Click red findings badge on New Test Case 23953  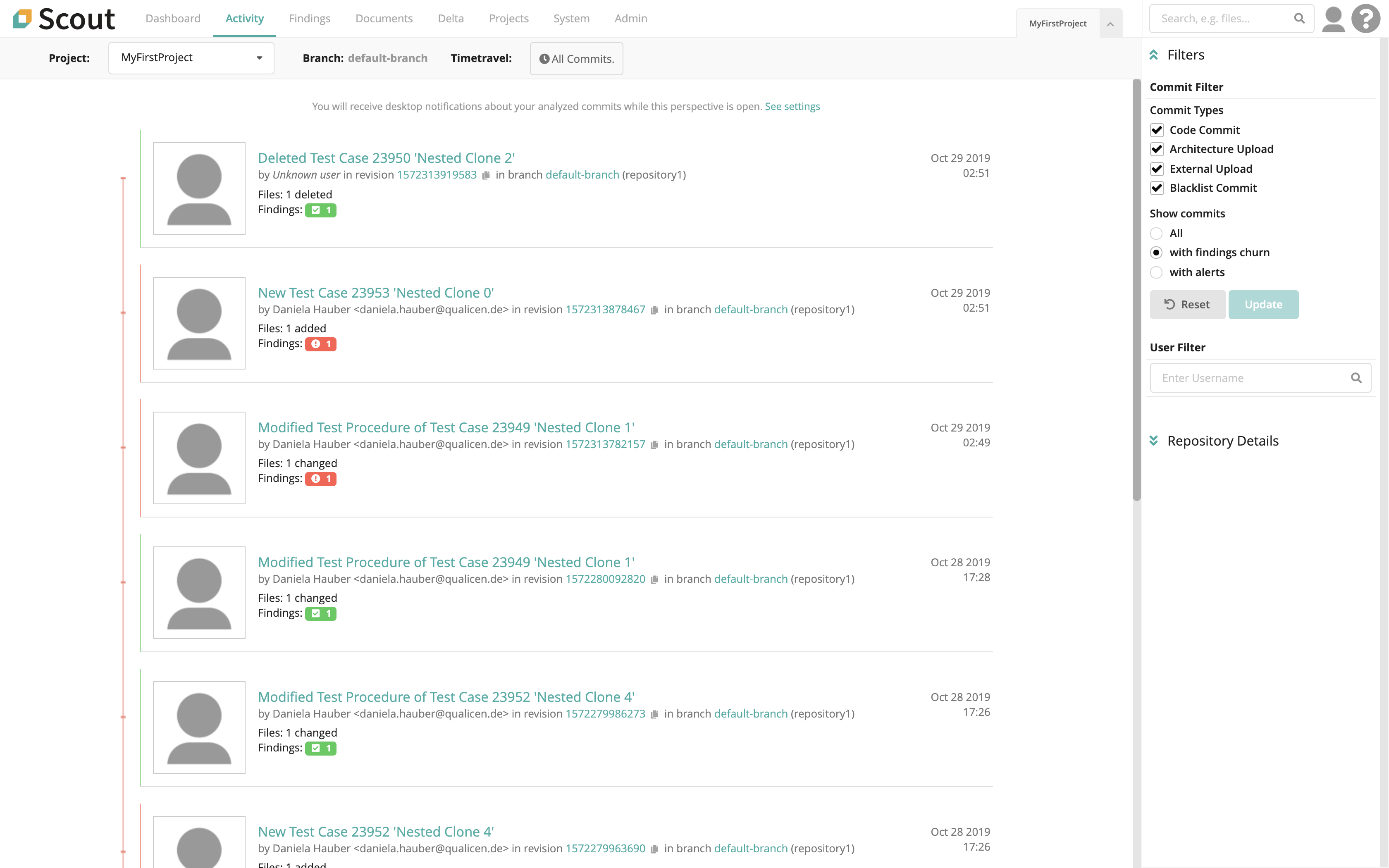coord(320,344)
